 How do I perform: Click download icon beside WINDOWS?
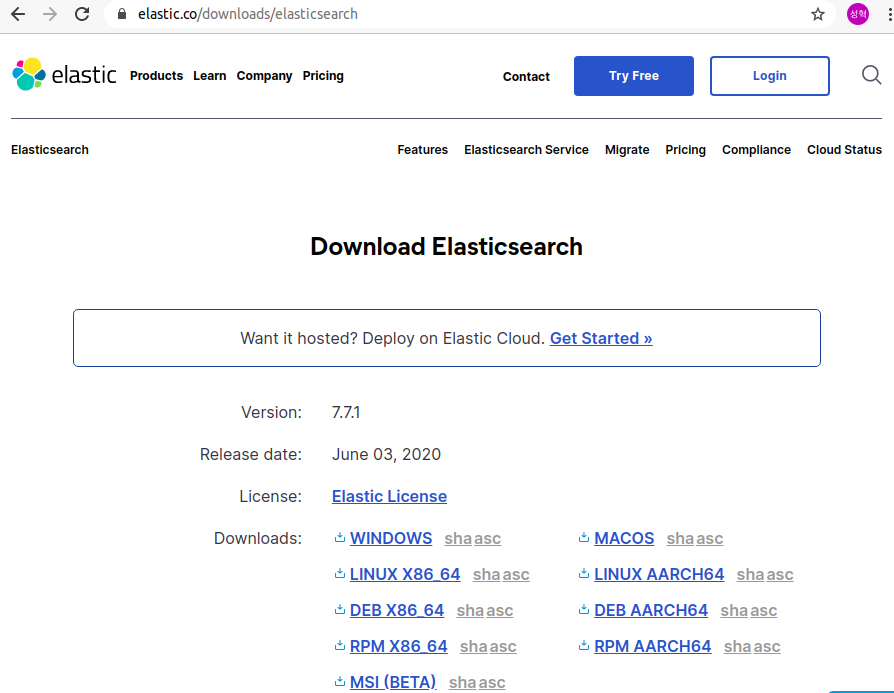pos(340,537)
